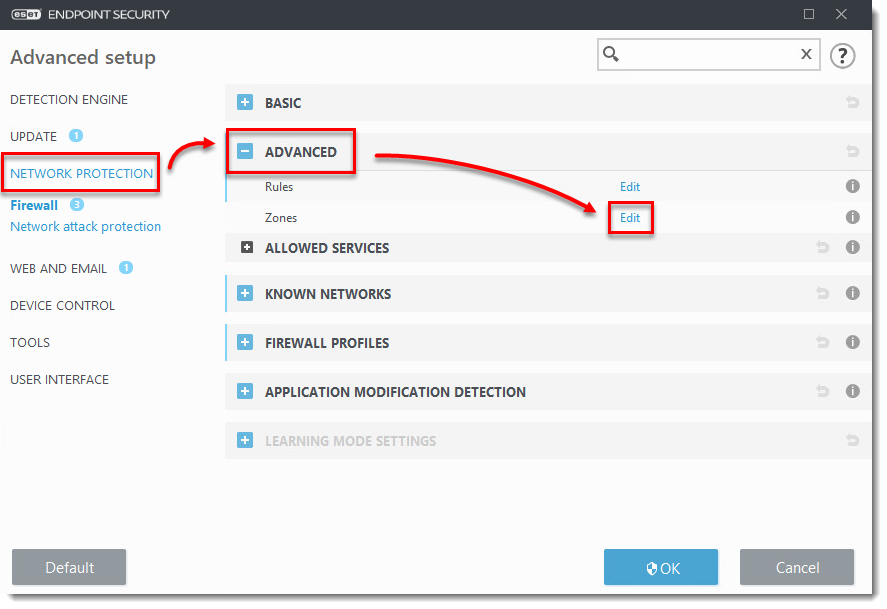This screenshot has height=609, width=887.
Task: Open the Firewall subsection
Action: click(34, 205)
